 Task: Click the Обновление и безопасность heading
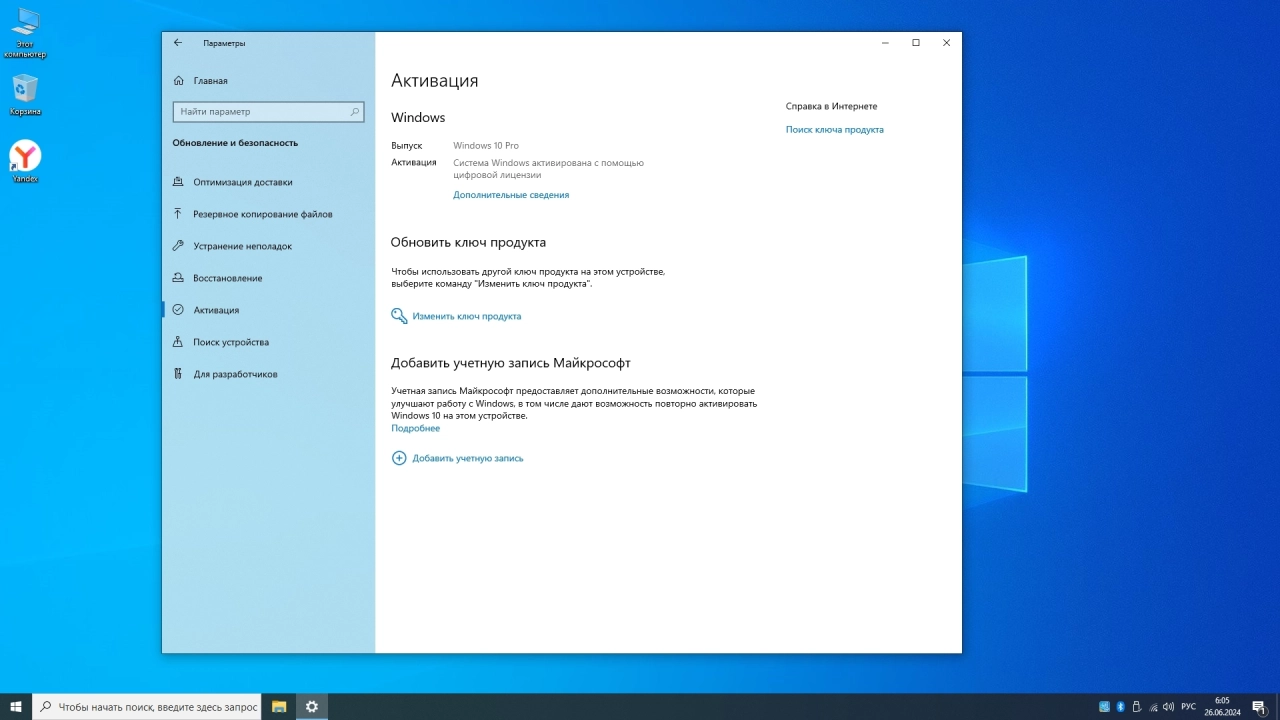coord(235,143)
